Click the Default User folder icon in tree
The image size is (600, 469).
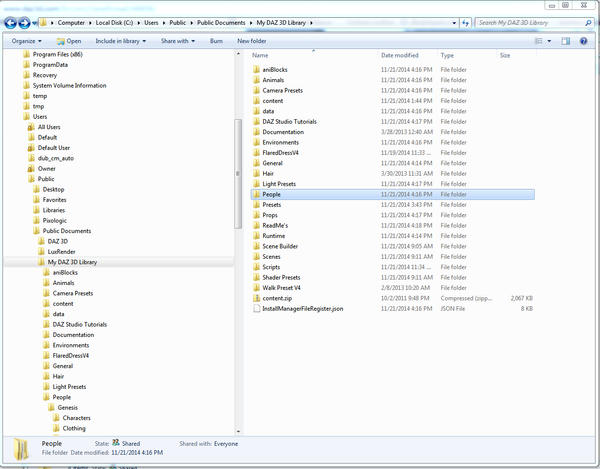click(31, 148)
